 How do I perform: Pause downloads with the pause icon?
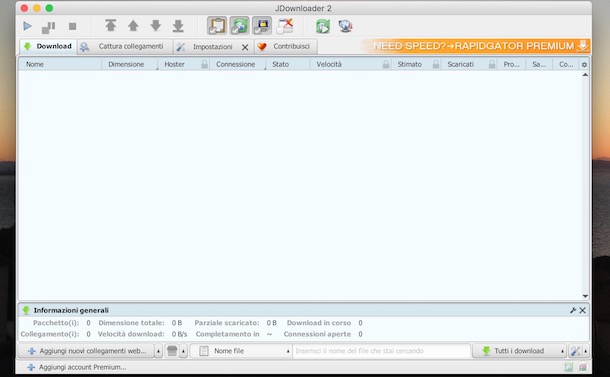click(x=49, y=27)
